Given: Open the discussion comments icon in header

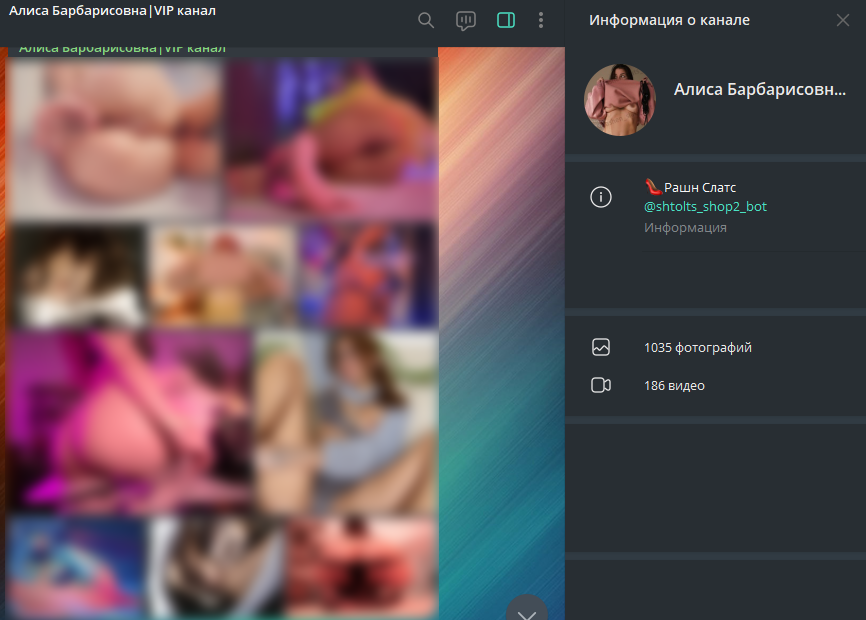Looking at the screenshot, I should [x=465, y=20].
